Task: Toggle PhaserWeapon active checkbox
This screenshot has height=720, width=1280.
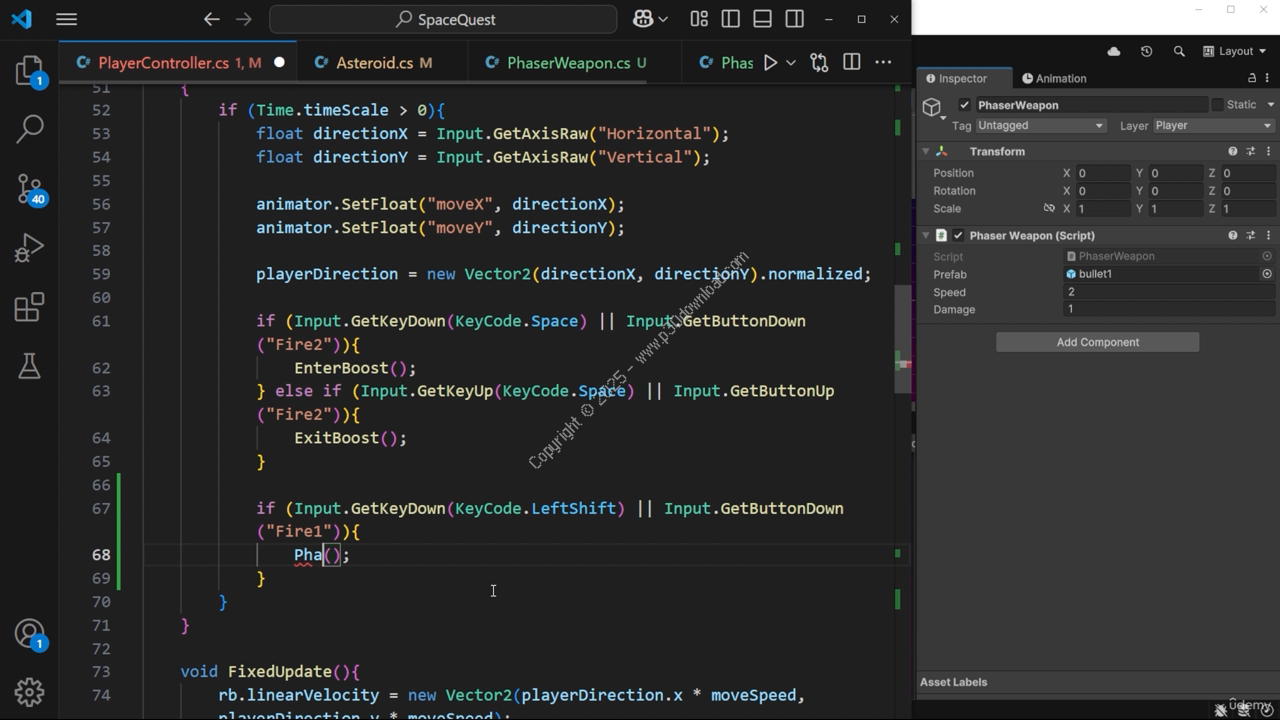Action: coord(964,105)
